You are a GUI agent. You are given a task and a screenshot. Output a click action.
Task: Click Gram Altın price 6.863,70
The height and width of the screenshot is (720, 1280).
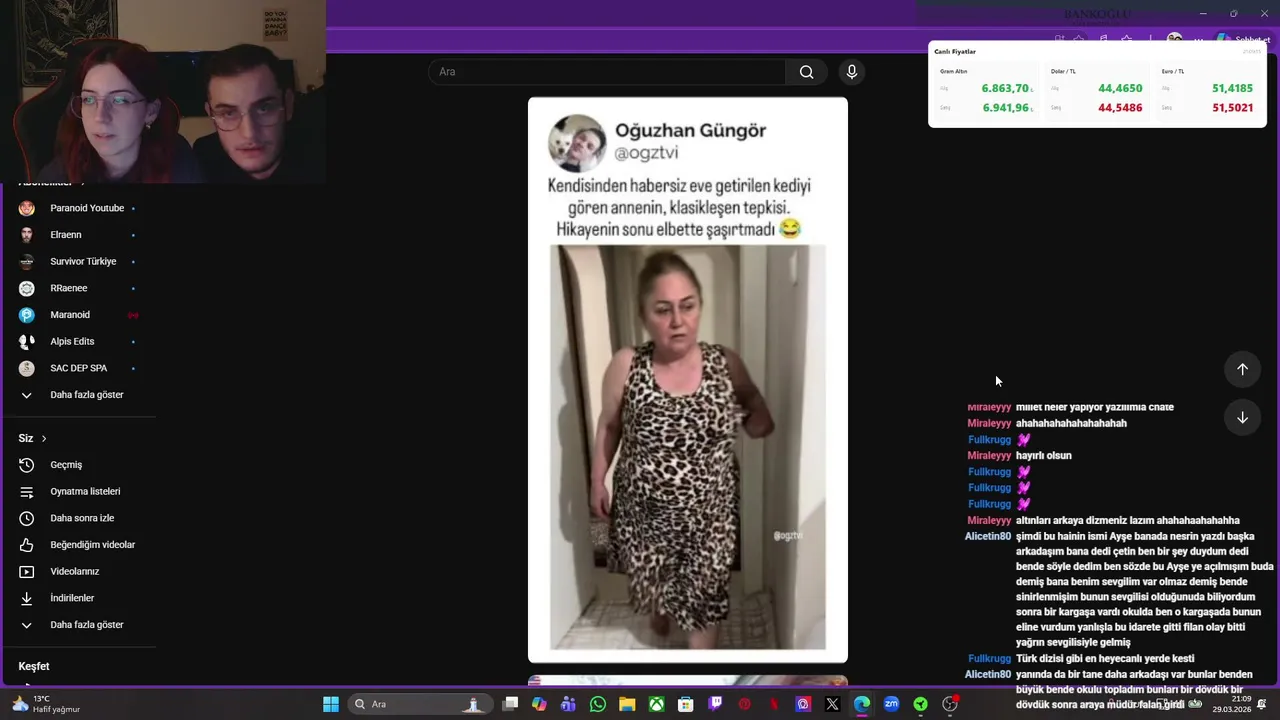pos(1005,88)
